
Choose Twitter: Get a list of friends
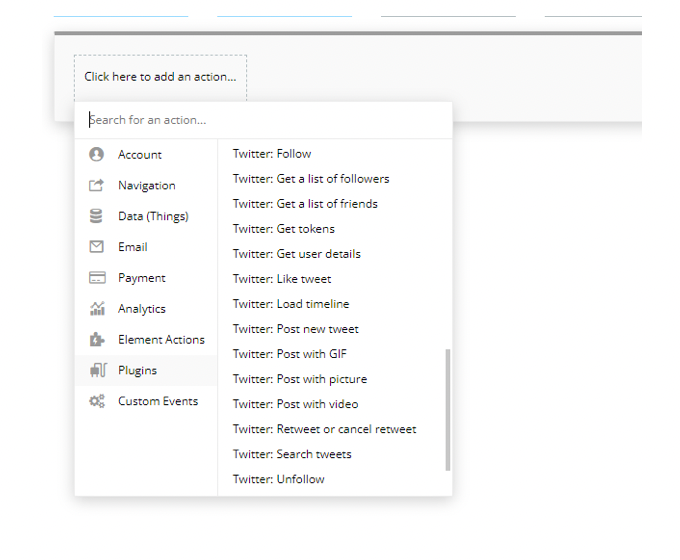[x=305, y=204]
